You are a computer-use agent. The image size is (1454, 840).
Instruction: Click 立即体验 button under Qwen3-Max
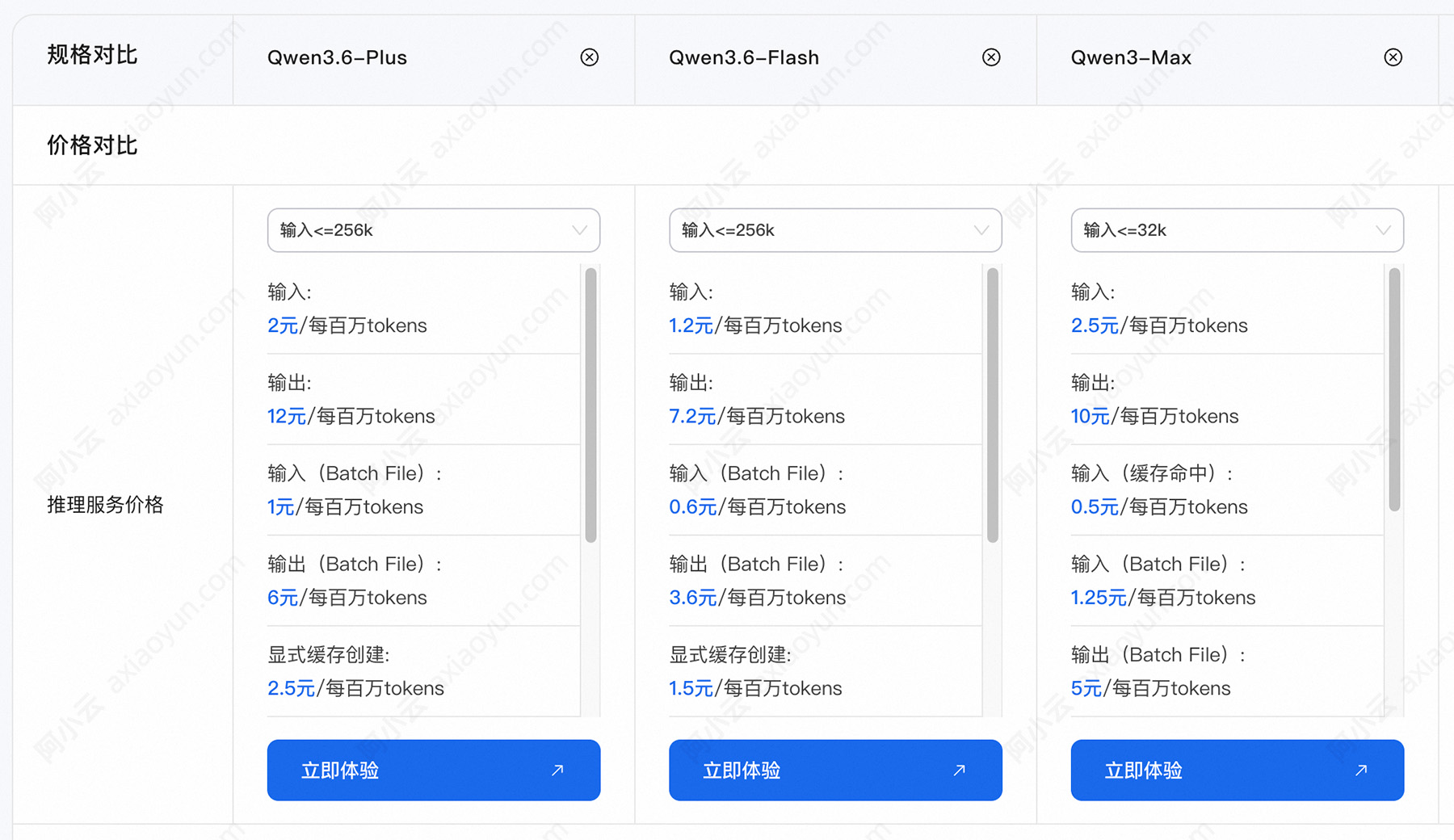coord(1238,771)
